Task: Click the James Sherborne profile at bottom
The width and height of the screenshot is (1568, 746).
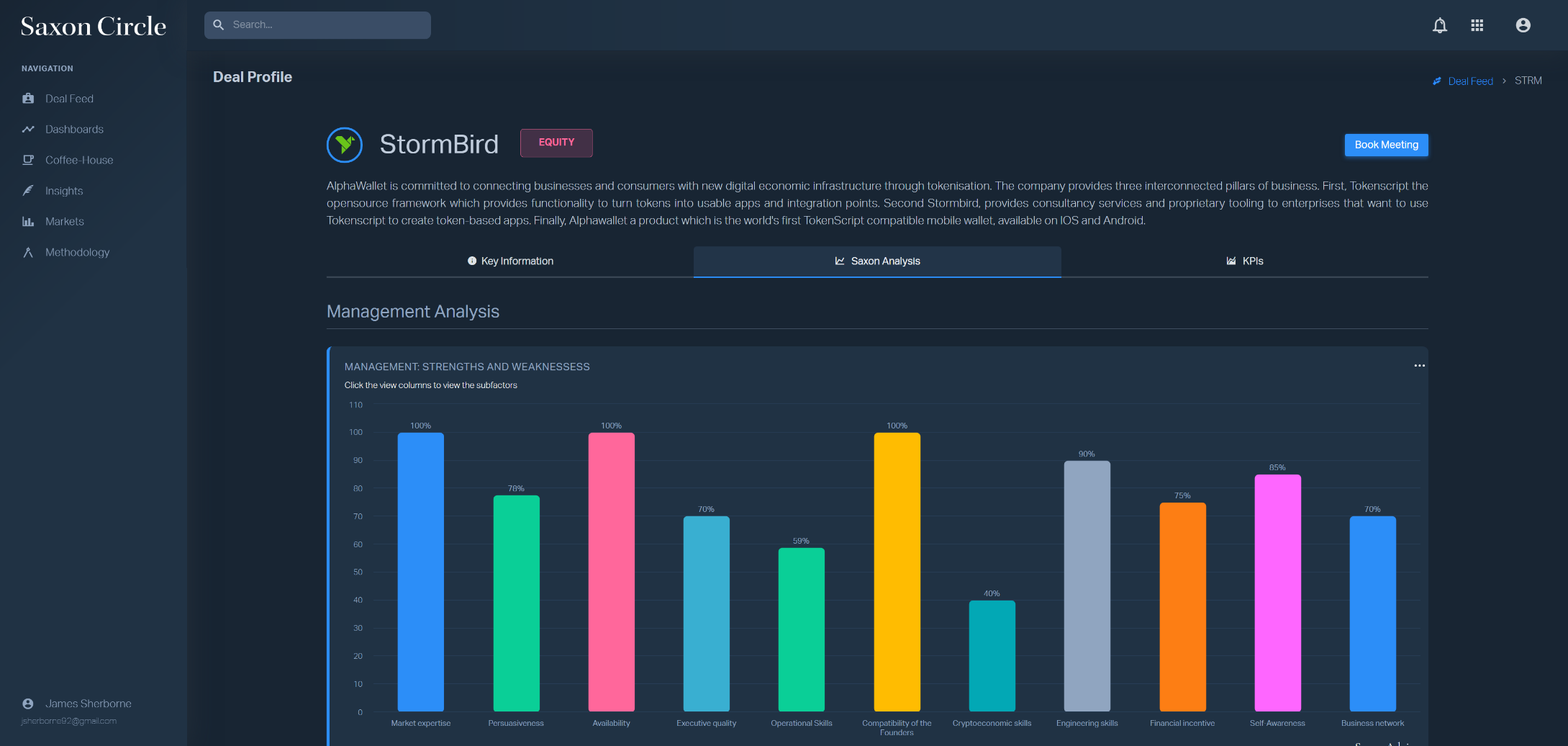Action: (x=88, y=704)
